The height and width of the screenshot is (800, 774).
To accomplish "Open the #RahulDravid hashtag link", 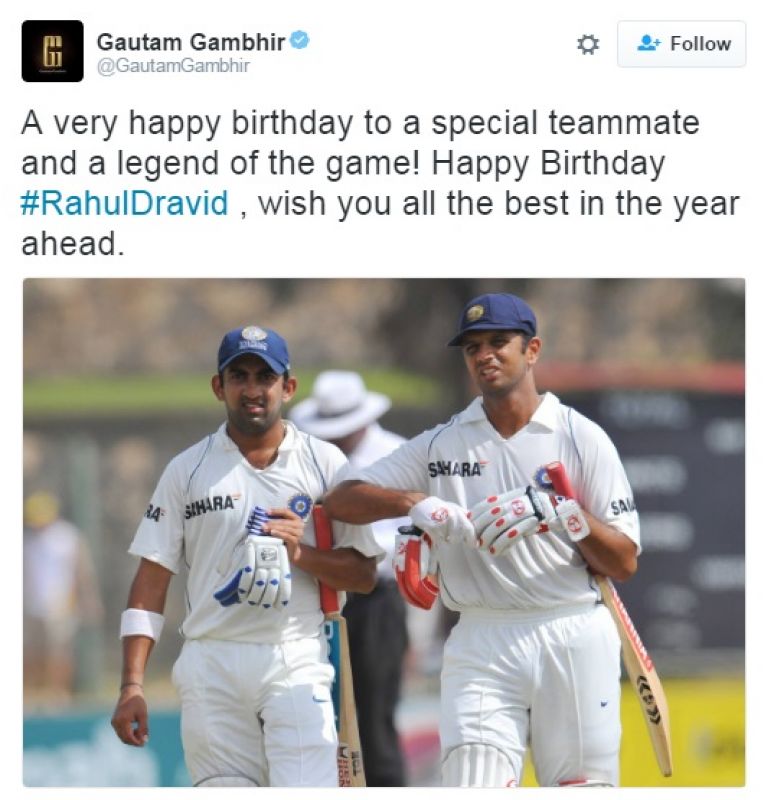I will click(x=124, y=203).
